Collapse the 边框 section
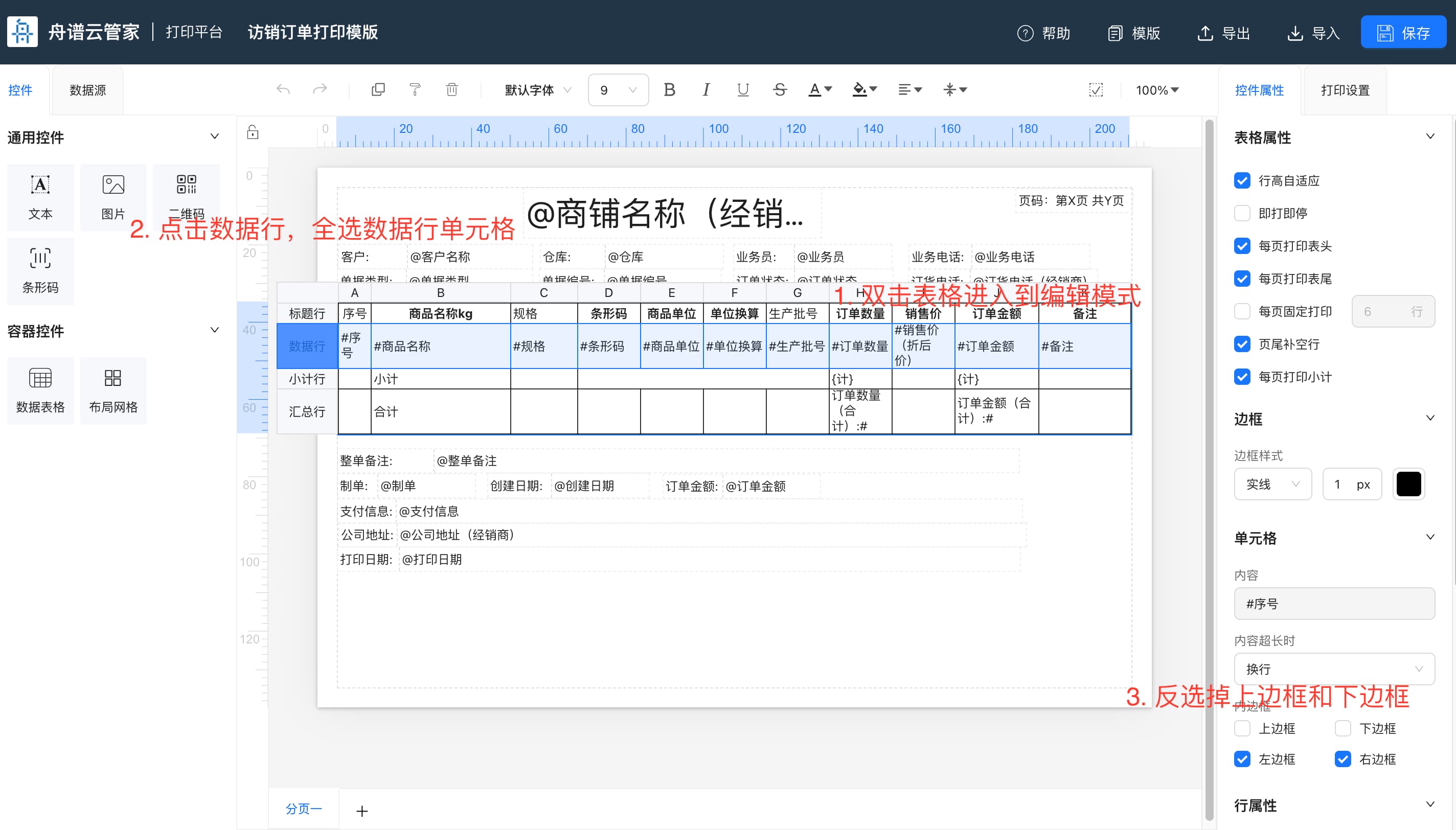This screenshot has height=830, width=1456. click(1430, 419)
